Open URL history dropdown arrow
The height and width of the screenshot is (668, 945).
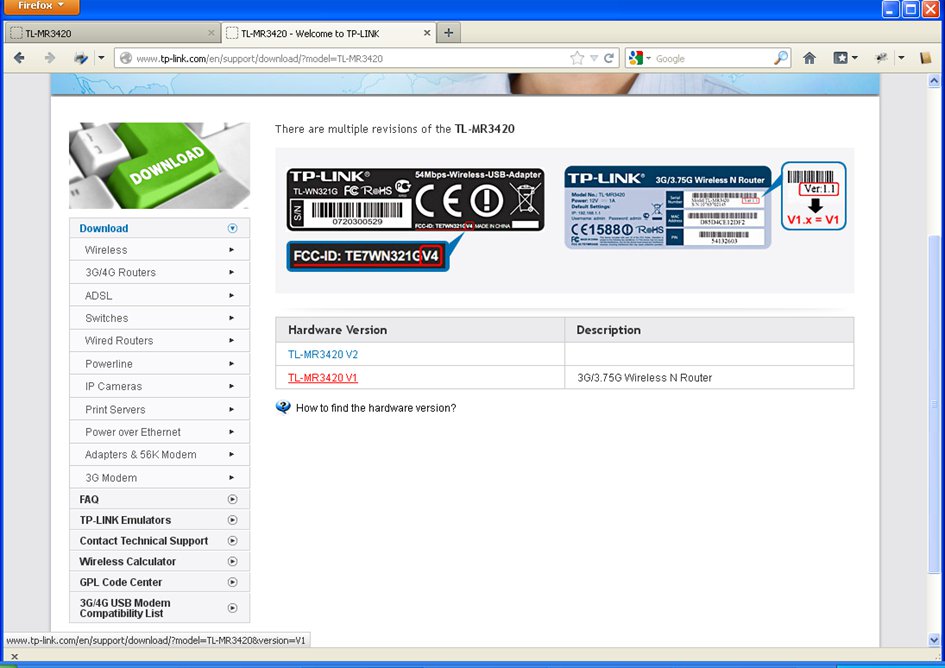point(594,58)
